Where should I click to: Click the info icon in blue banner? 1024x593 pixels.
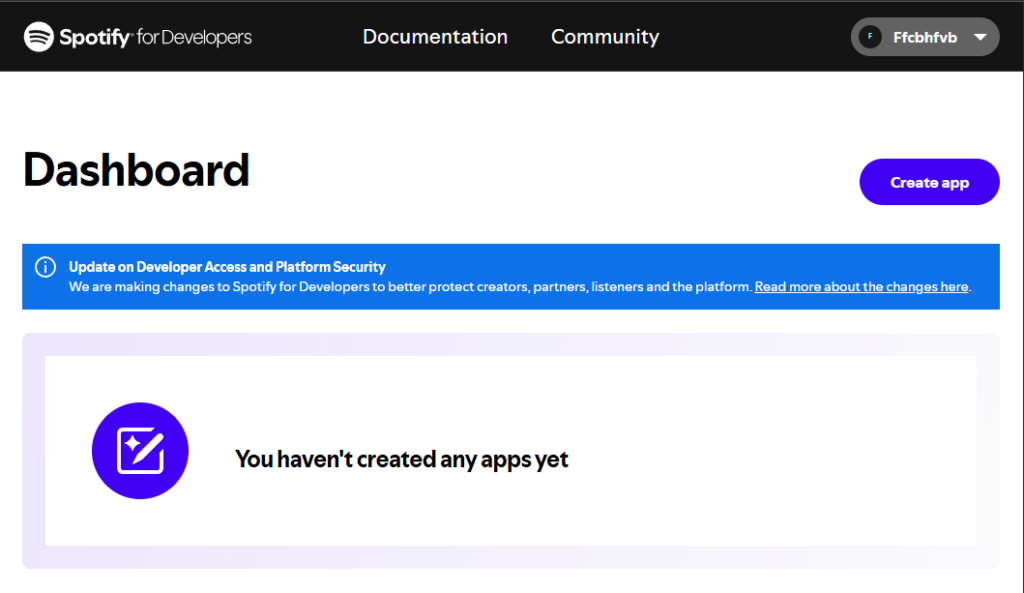pos(45,267)
